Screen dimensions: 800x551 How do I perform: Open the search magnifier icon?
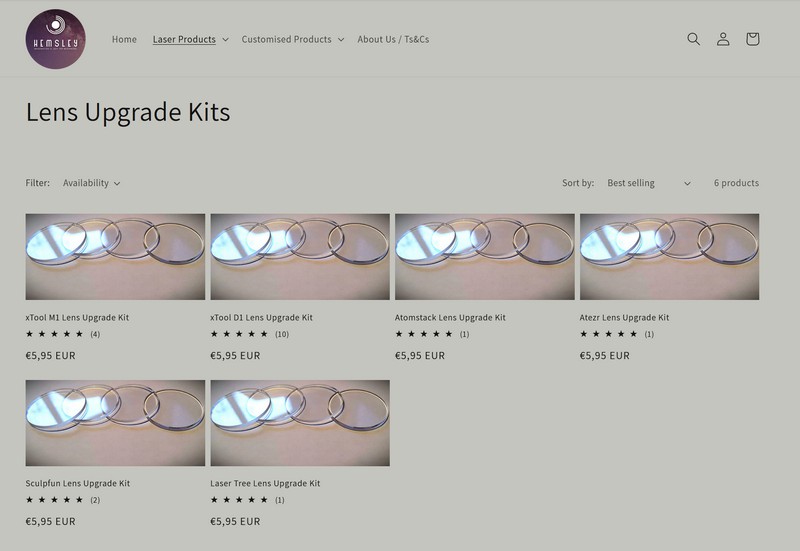[x=693, y=39]
